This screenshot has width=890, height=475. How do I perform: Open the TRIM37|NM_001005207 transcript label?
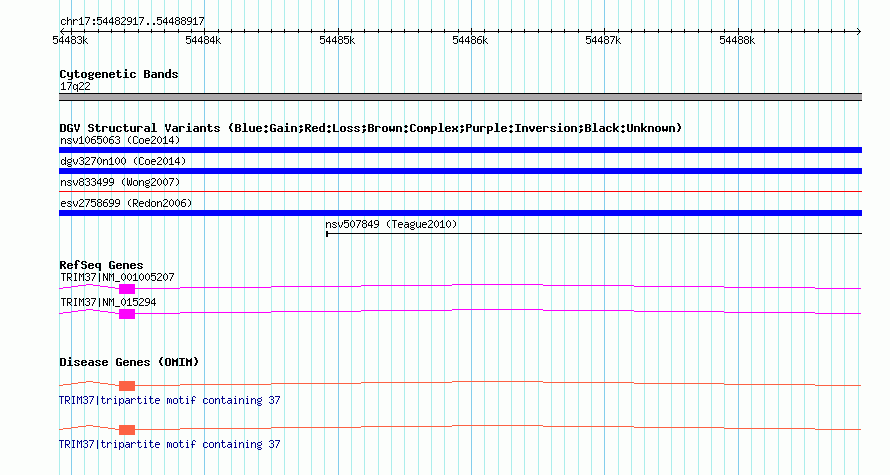pyautogui.click(x=117, y=278)
